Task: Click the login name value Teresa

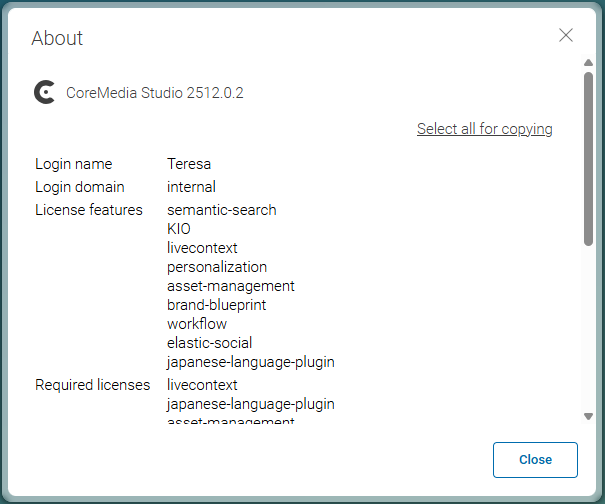Action: point(189,164)
